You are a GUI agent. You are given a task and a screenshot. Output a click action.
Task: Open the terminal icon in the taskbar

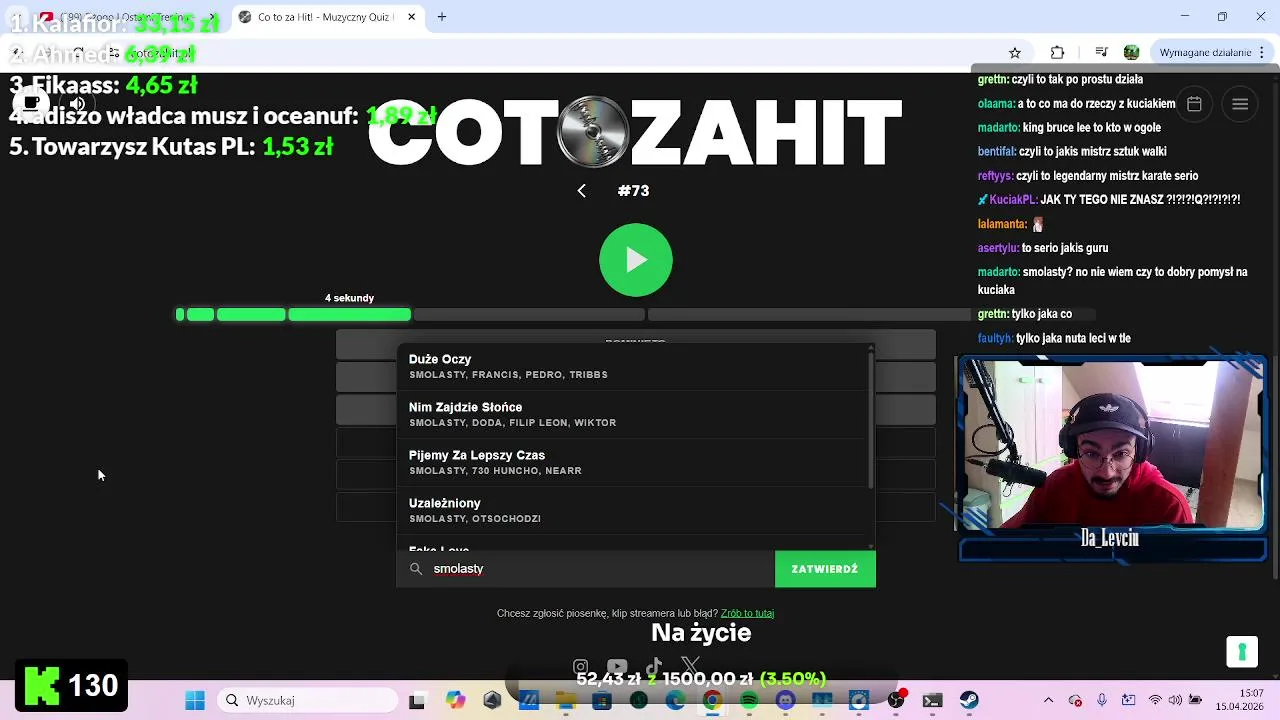932,701
